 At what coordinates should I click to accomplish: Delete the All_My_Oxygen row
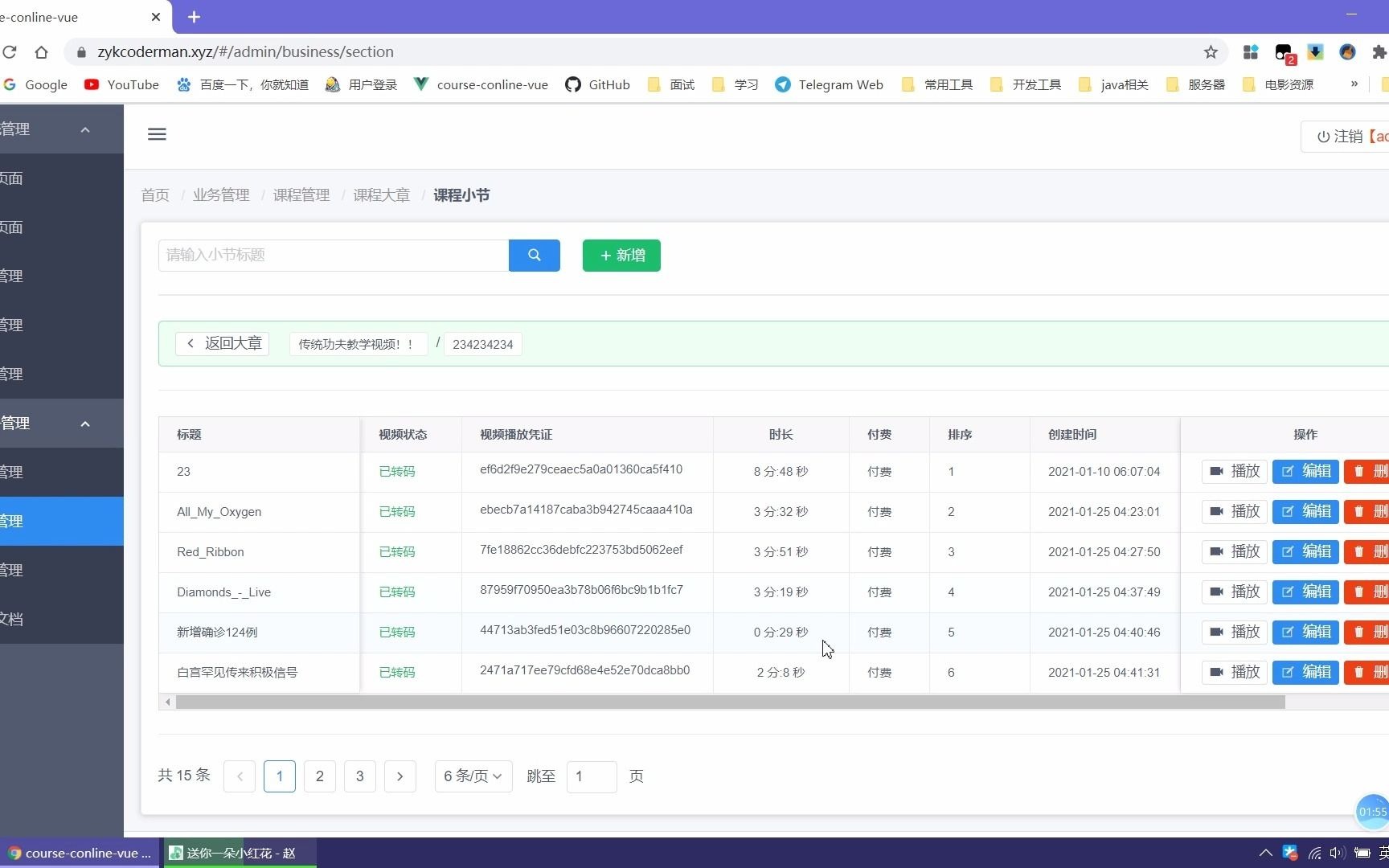pyautogui.click(x=1366, y=512)
